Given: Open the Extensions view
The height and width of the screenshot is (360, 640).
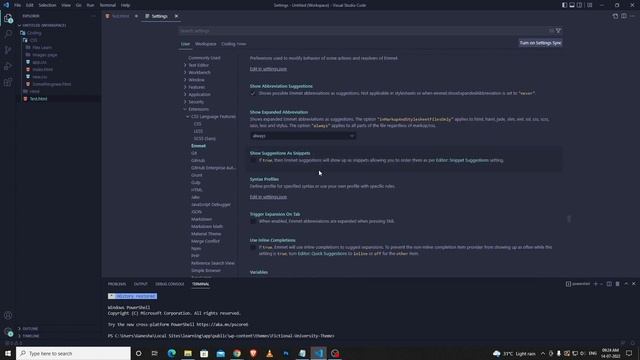Looking at the screenshot, I should (8, 82).
